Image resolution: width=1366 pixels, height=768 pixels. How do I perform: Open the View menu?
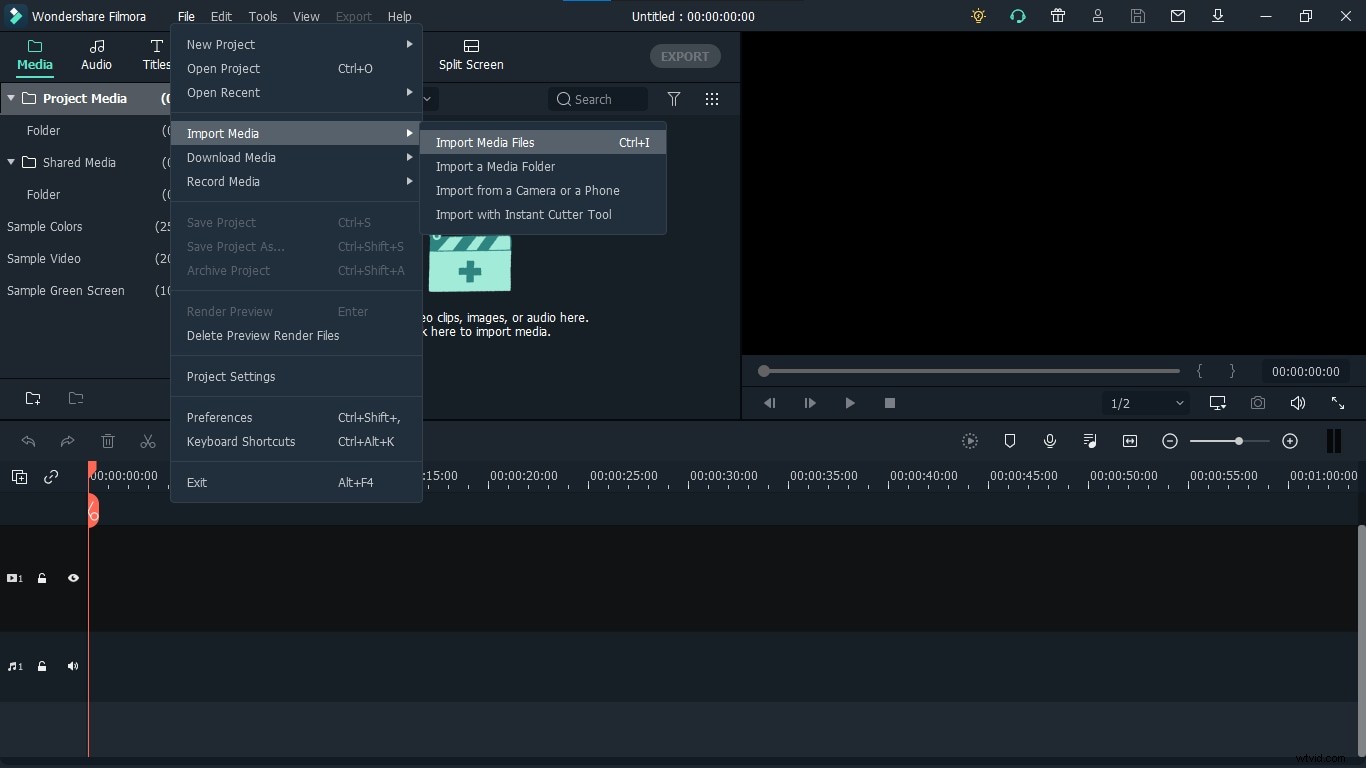click(305, 16)
